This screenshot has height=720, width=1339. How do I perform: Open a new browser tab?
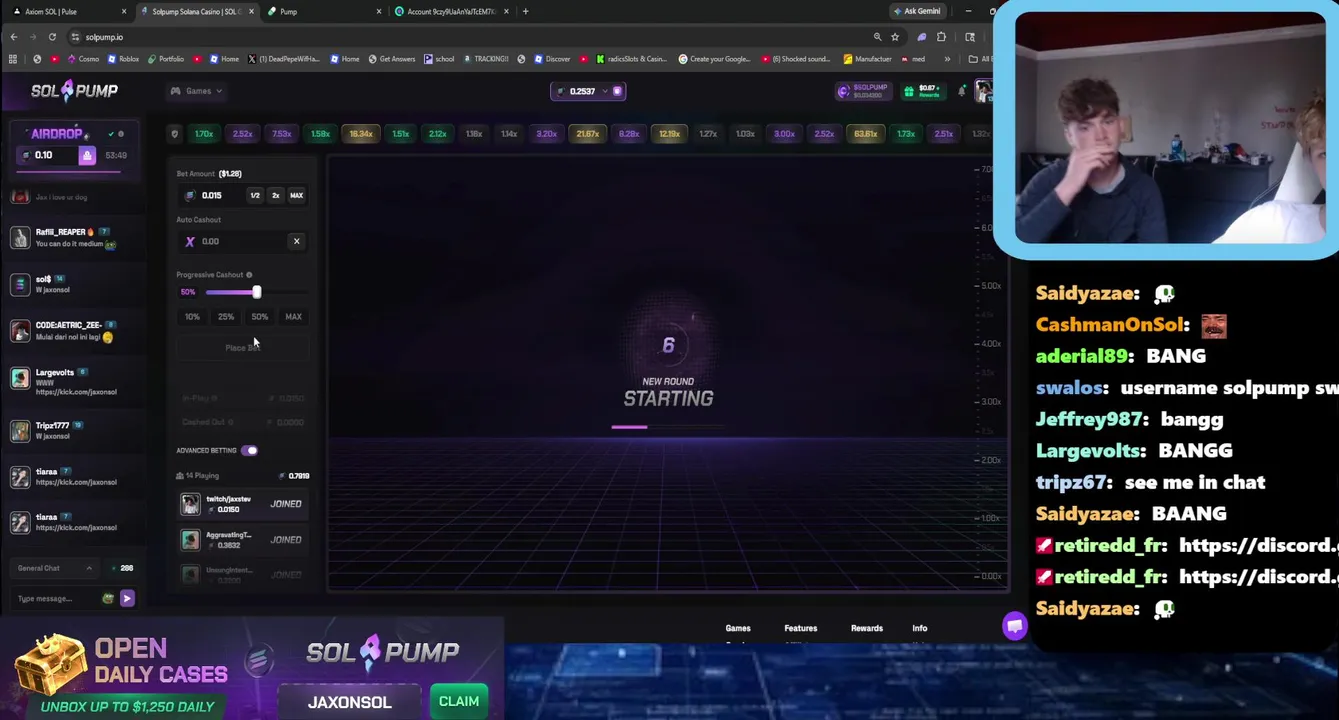pos(525,11)
